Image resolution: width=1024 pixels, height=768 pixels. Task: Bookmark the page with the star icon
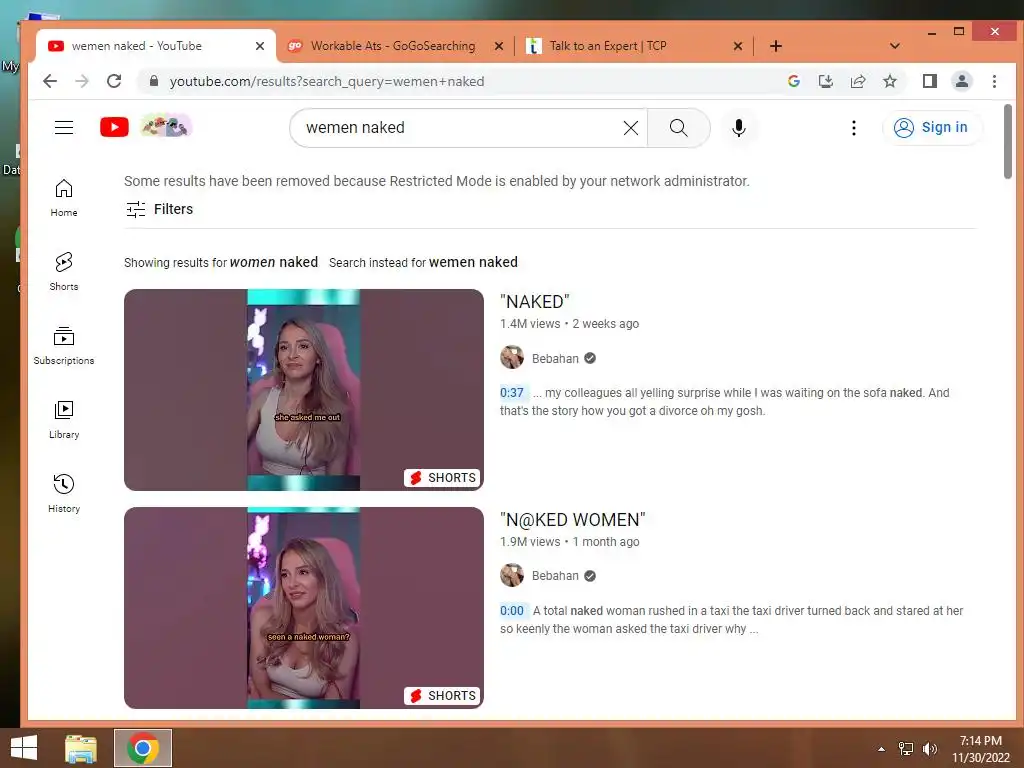[x=889, y=81]
